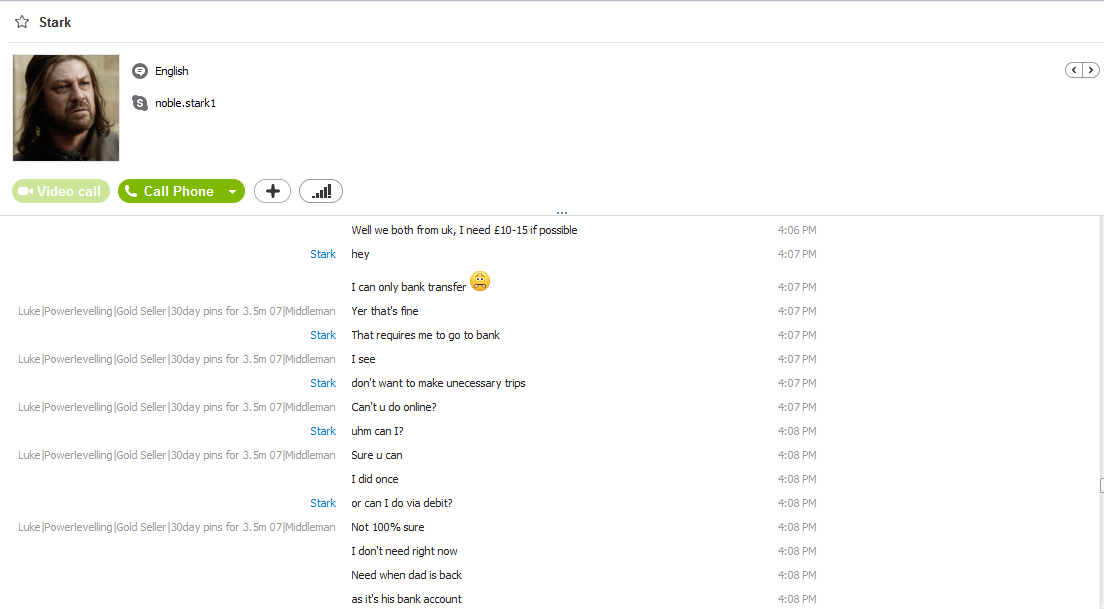
Task: Click message 'Can't u do online?'
Action: click(x=394, y=407)
